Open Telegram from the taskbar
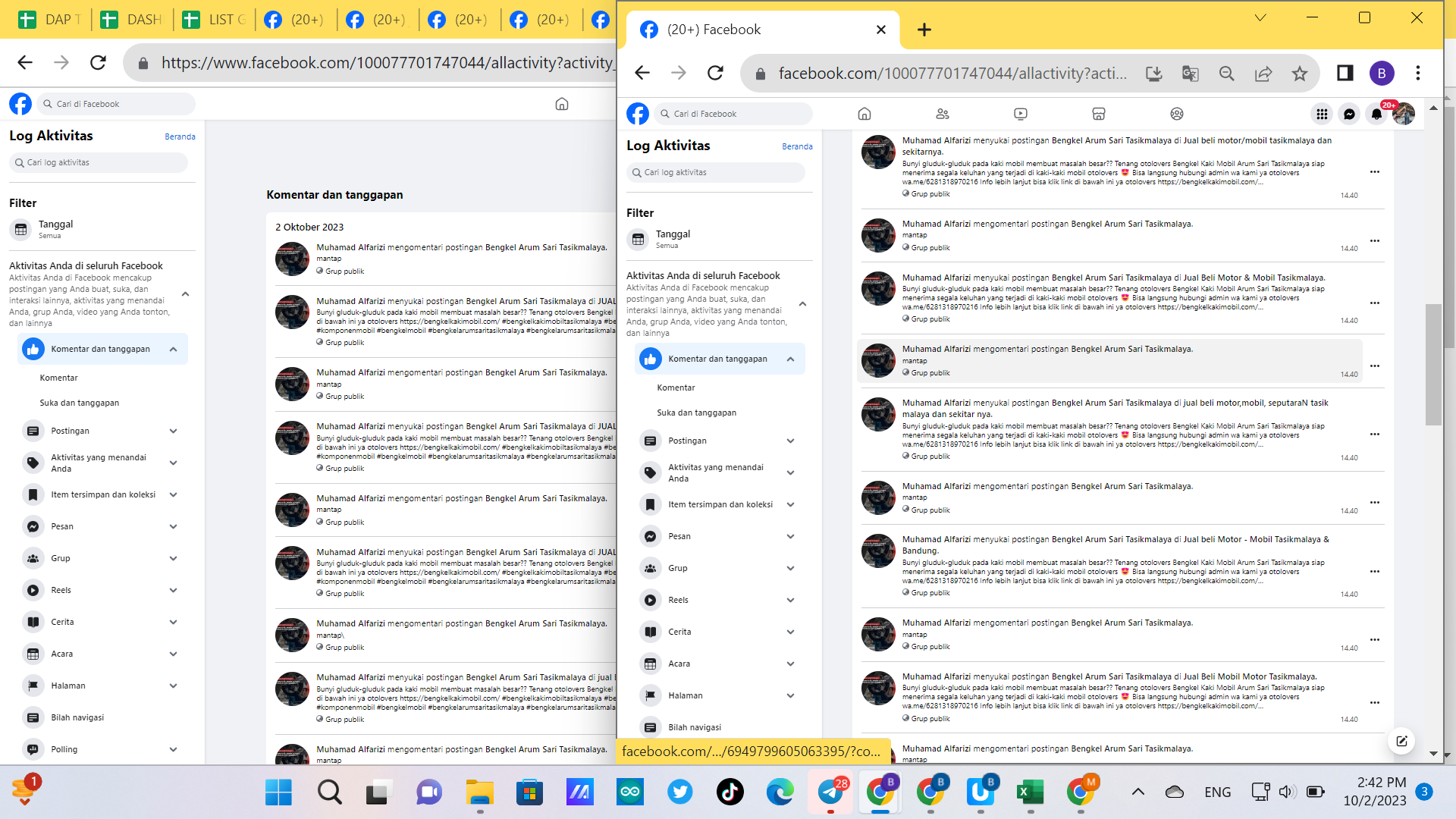1456x819 pixels. coord(830,792)
